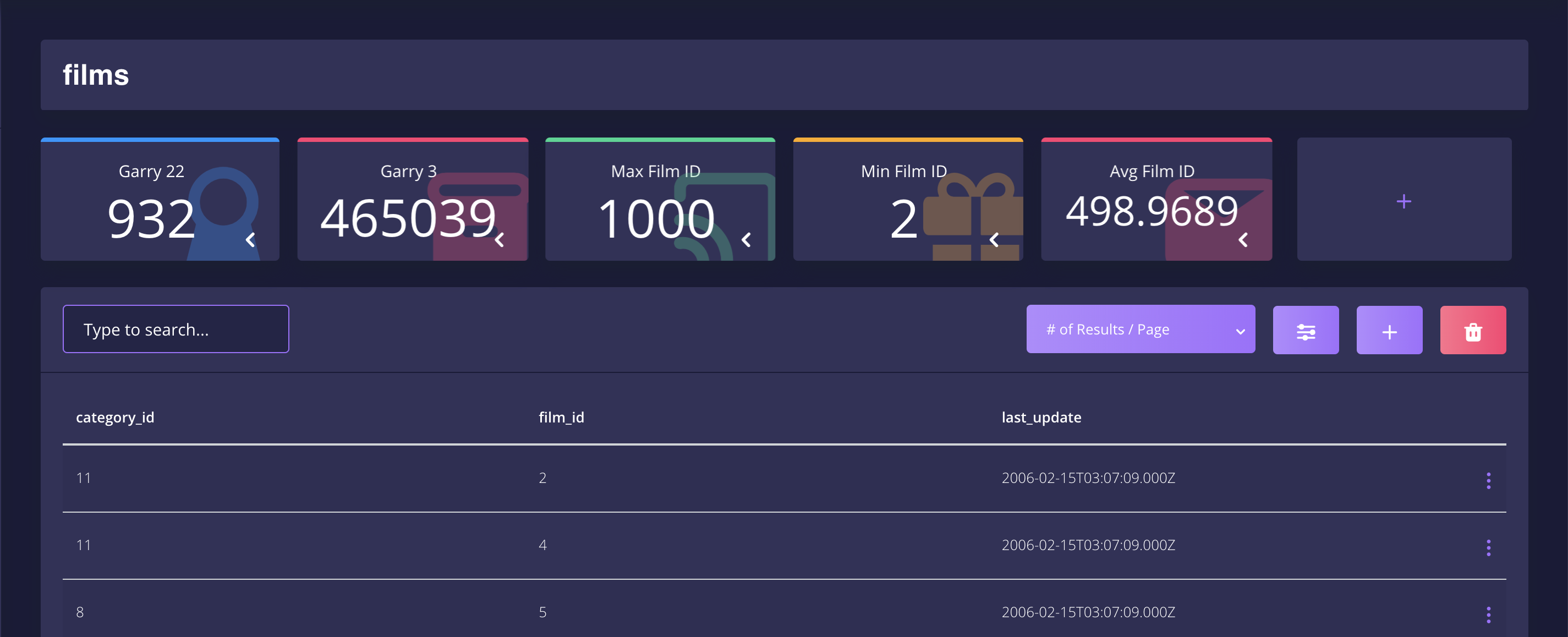Viewport: 1568px width, 637px height.
Task: Expand chevron on Max Film ID card
Action: [x=746, y=240]
